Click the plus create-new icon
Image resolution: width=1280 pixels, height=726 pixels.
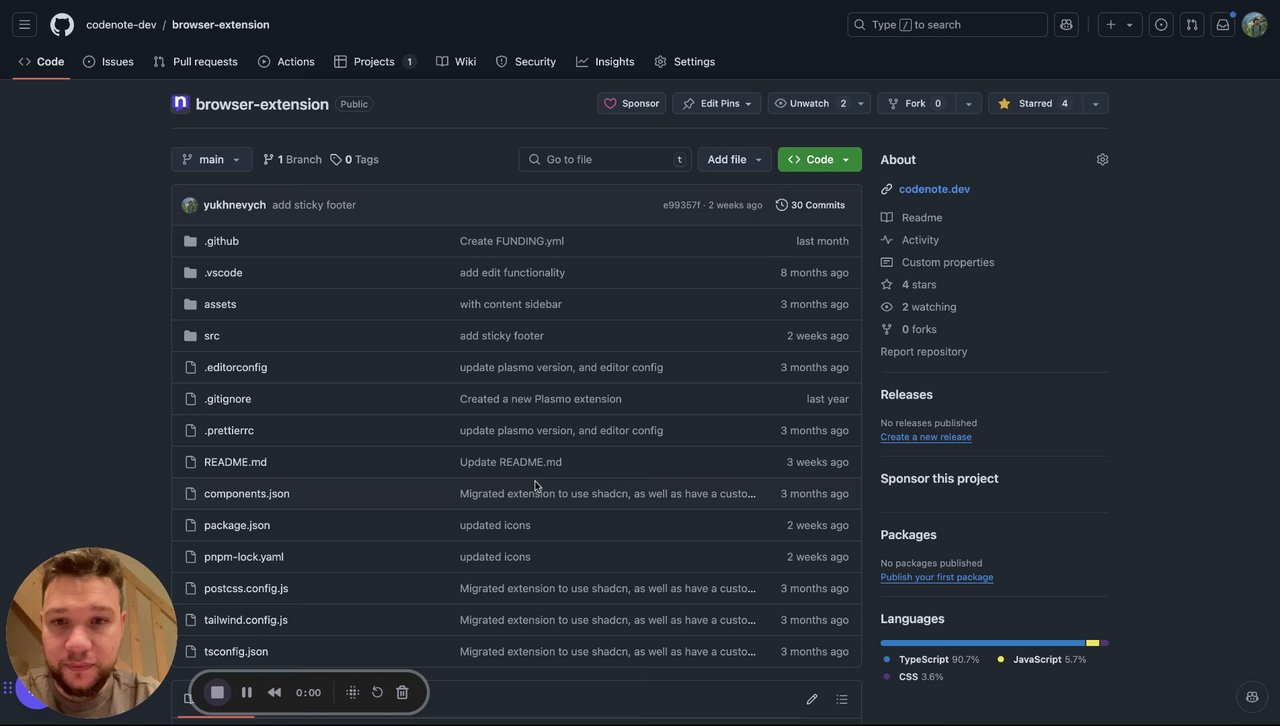(x=1111, y=25)
